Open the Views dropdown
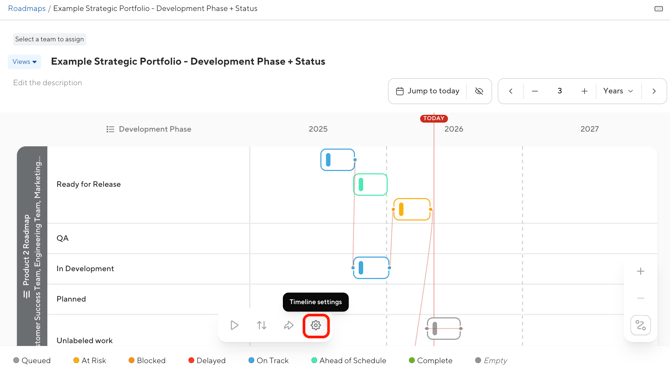This screenshot has height=373, width=670. click(24, 62)
